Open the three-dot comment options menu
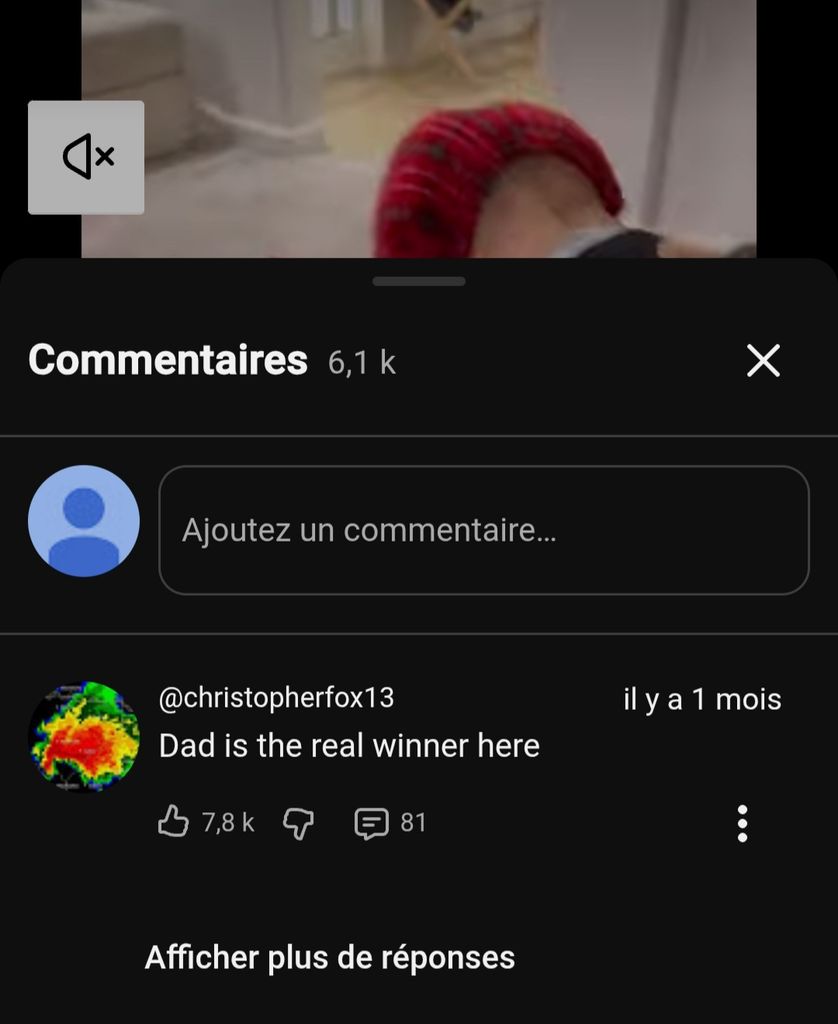 (742, 823)
